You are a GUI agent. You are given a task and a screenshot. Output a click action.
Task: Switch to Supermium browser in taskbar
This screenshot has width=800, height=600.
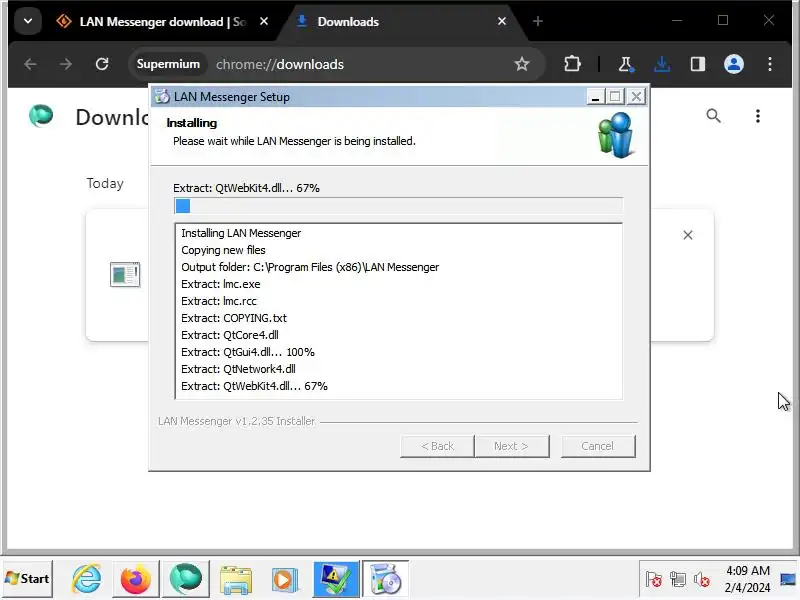tap(186, 579)
